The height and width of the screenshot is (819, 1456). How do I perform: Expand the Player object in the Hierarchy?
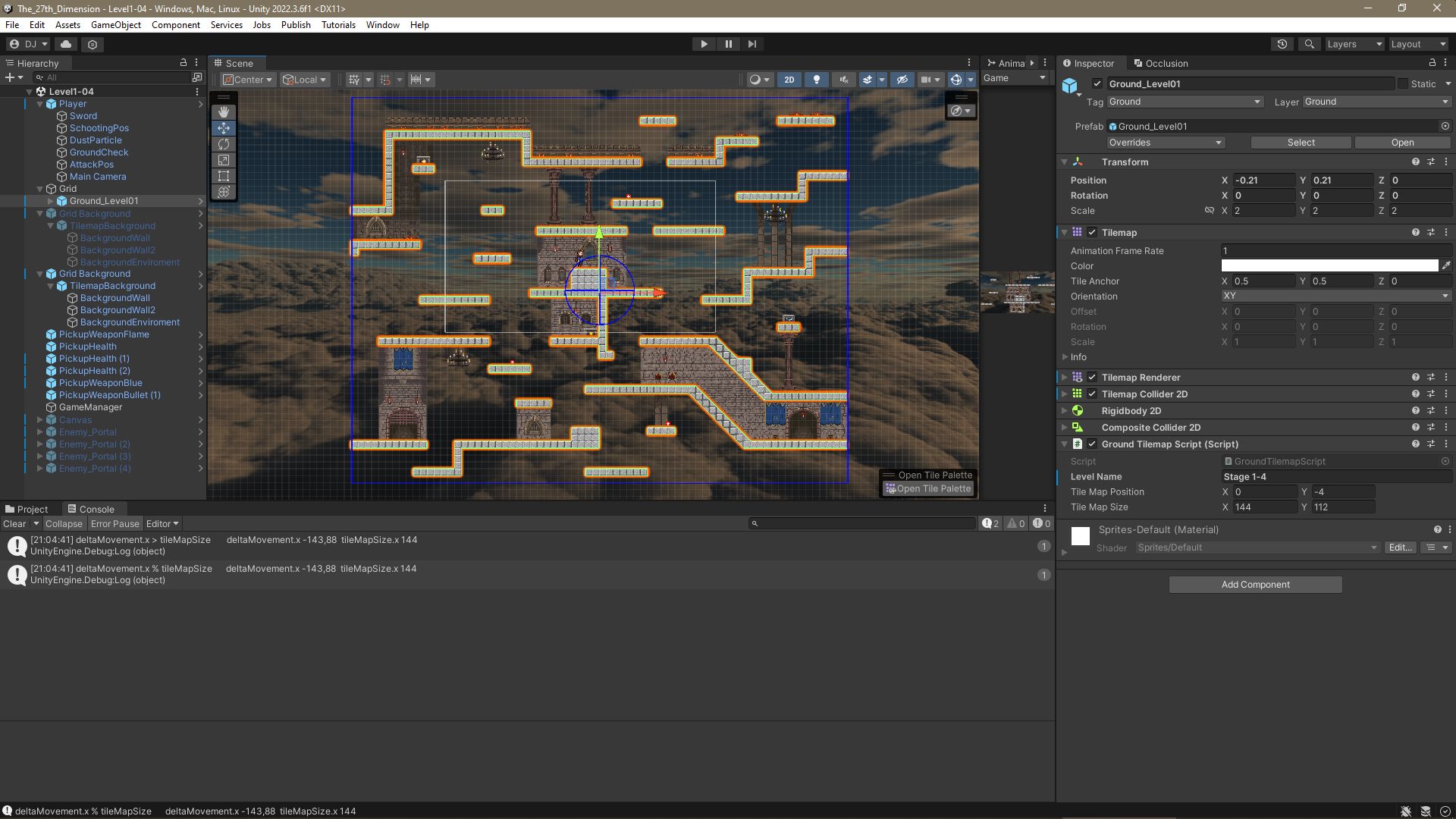point(39,104)
